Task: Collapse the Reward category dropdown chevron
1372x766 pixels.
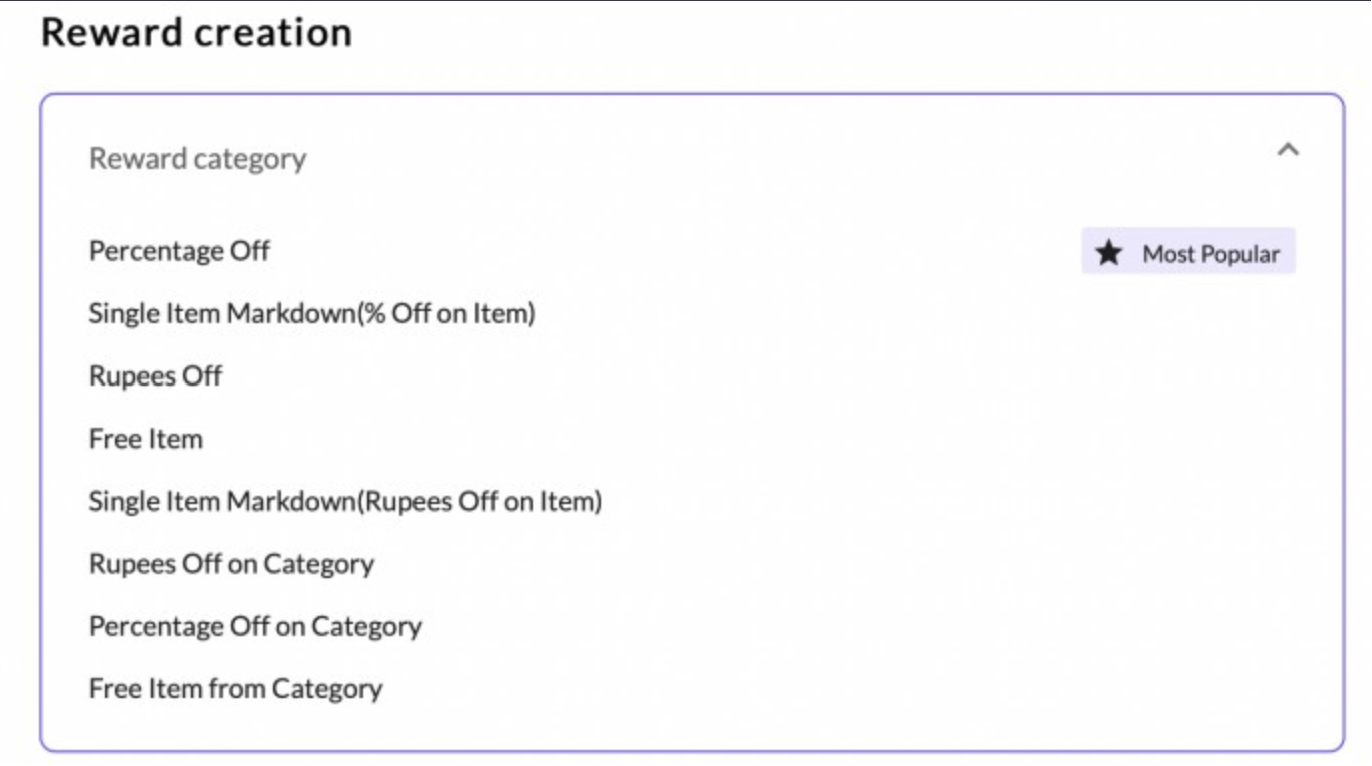Action: [x=1288, y=151]
